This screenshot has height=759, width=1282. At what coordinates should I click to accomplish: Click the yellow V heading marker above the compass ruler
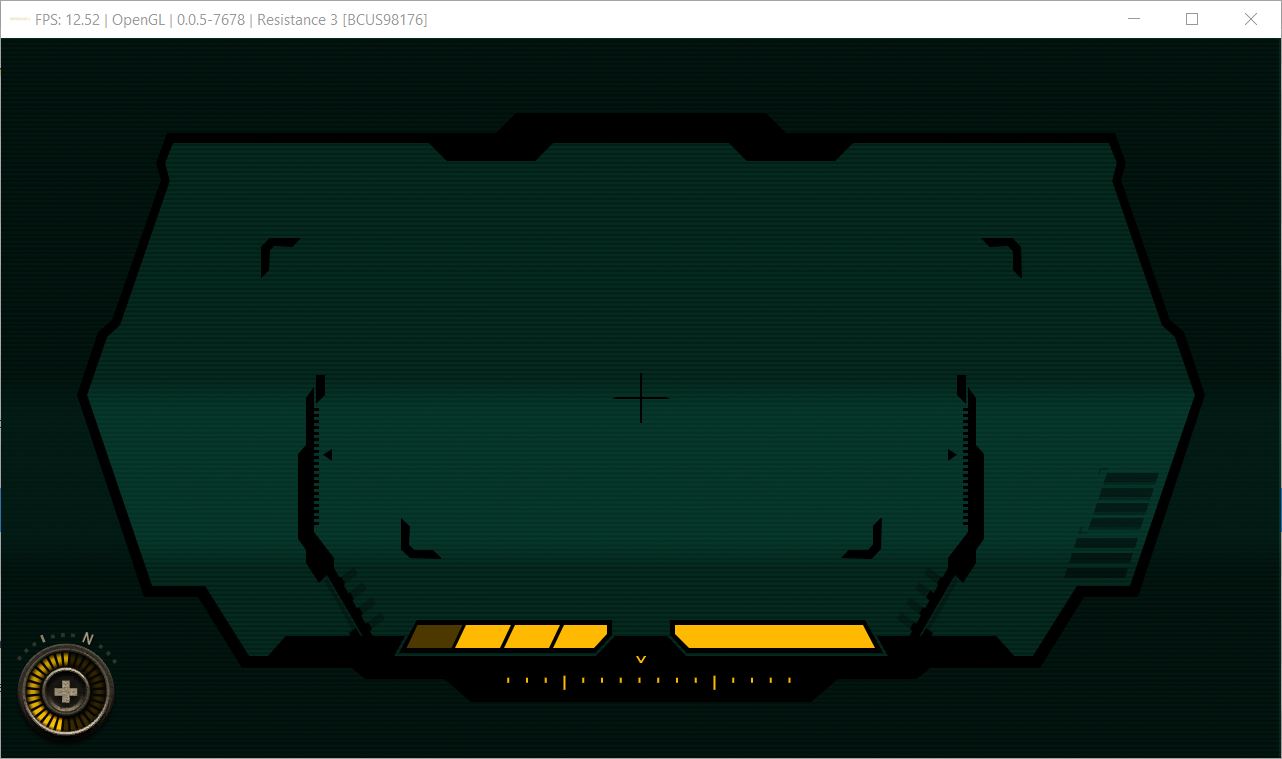[641, 660]
